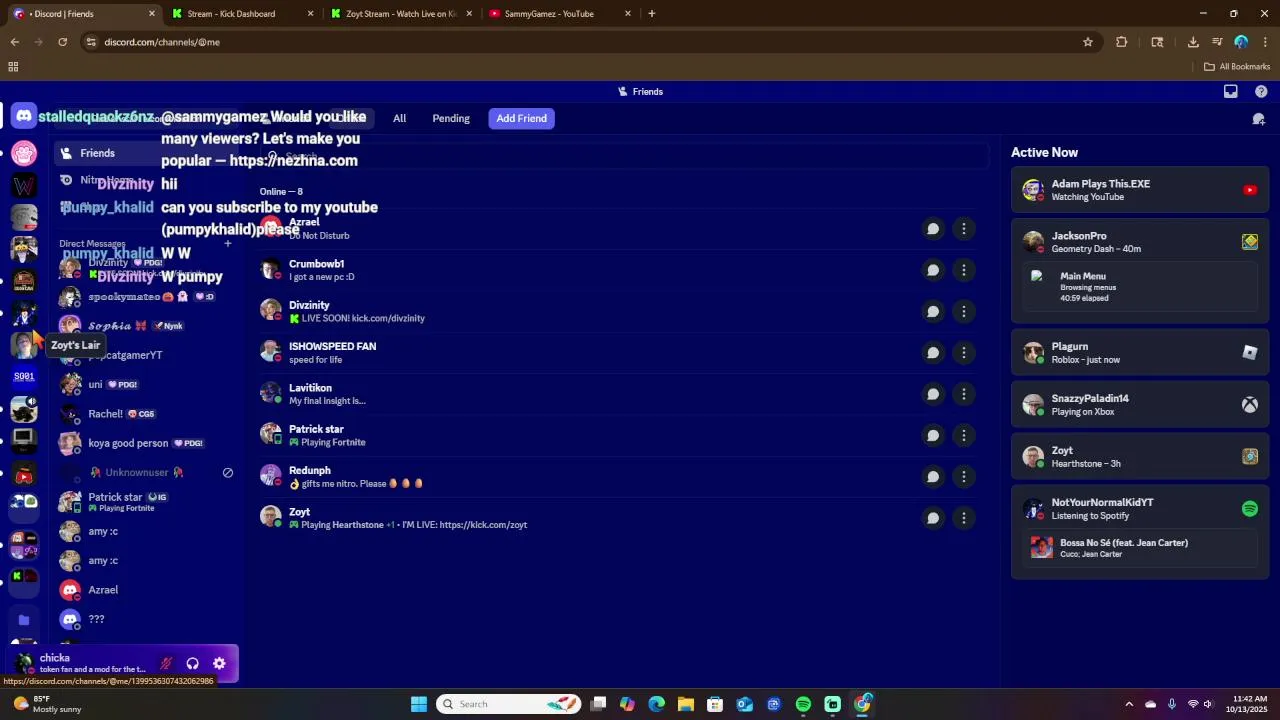Open Zoyt Hearthstone activity card
Image resolution: width=1280 pixels, height=720 pixels.
click(x=1140, y=456)
